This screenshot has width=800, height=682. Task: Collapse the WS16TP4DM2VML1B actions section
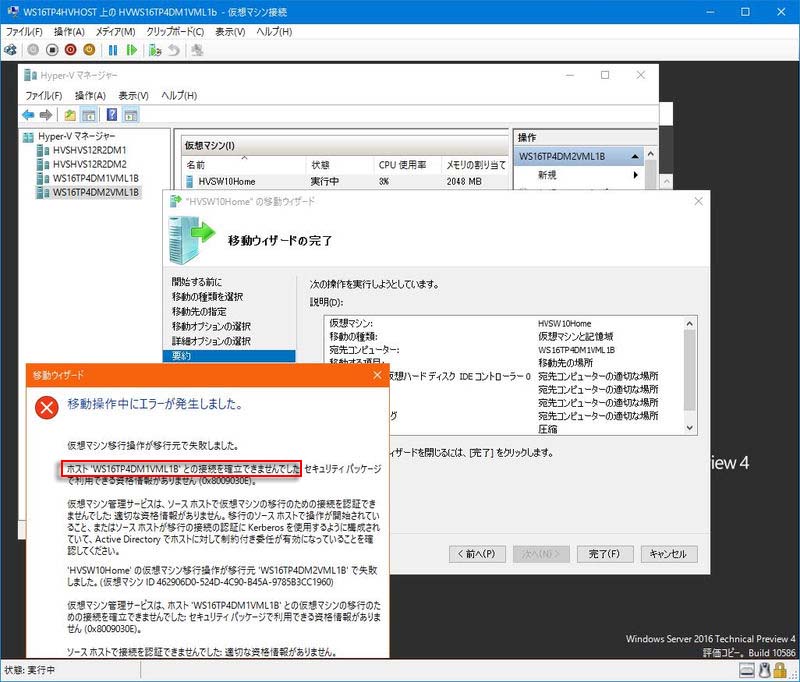(634, 157)
